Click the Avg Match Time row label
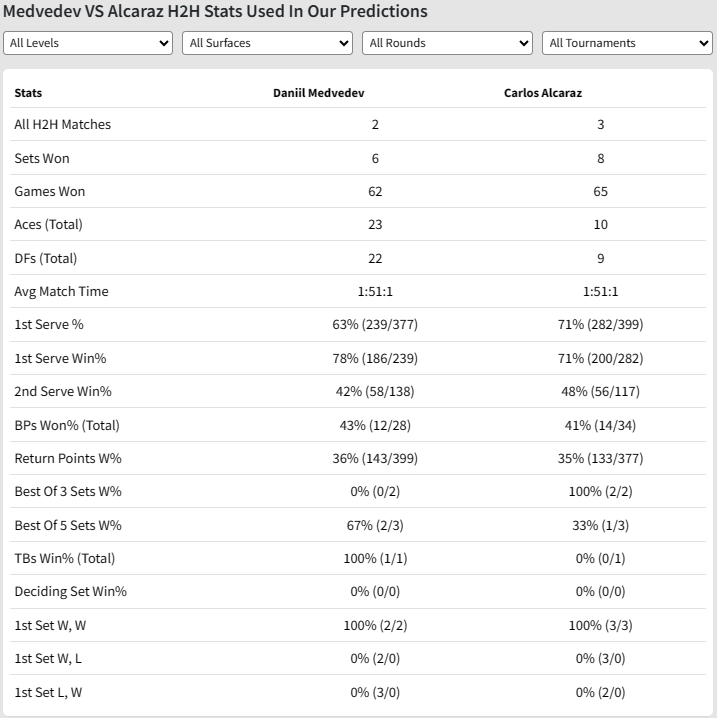The image size is (717, 718). pos(61,291)
